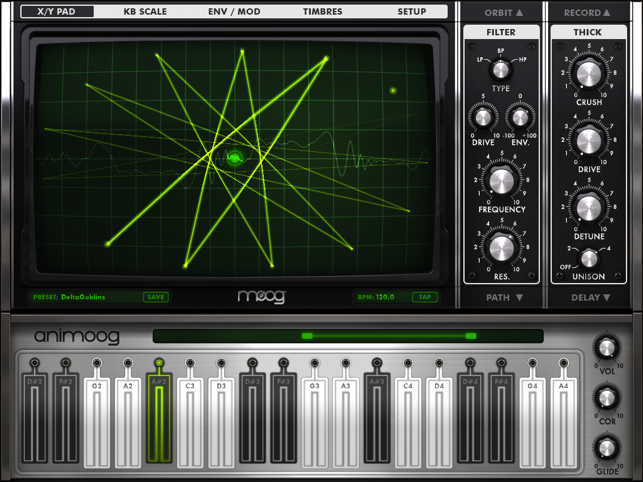Click the UNISON selector knob

[589, 258]
